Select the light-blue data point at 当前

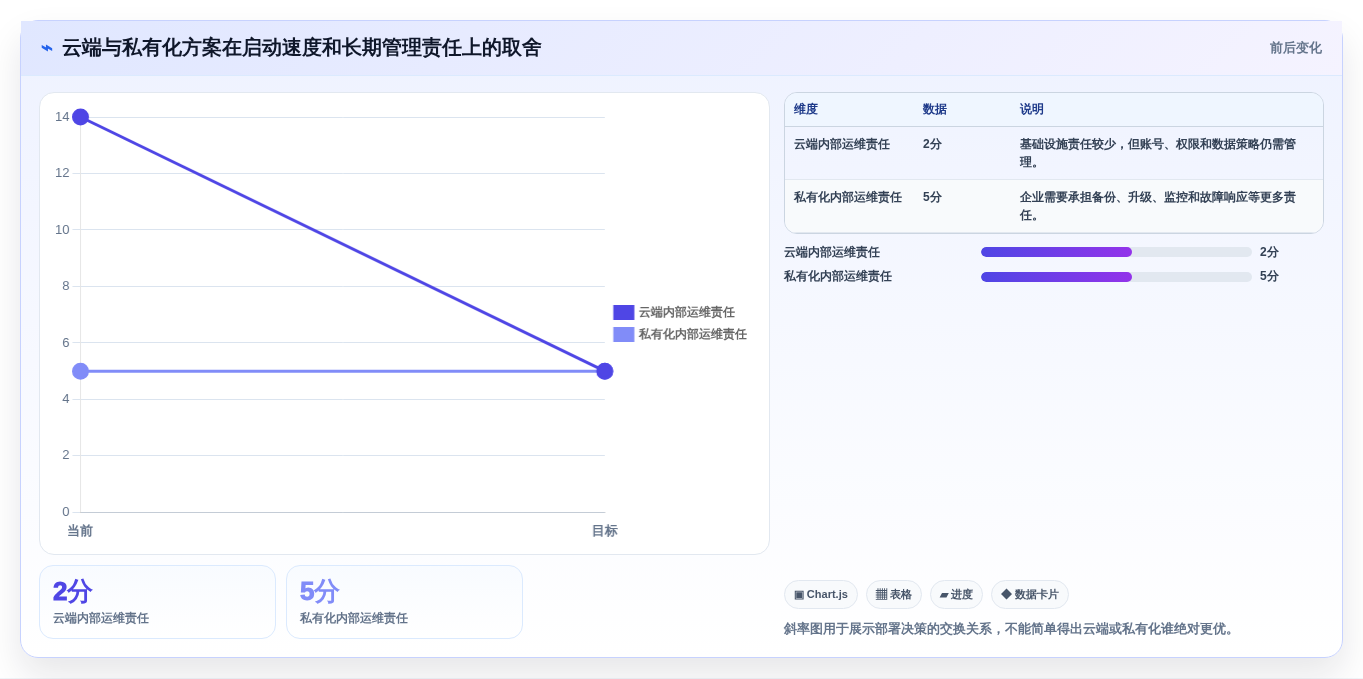pos(81,371)
